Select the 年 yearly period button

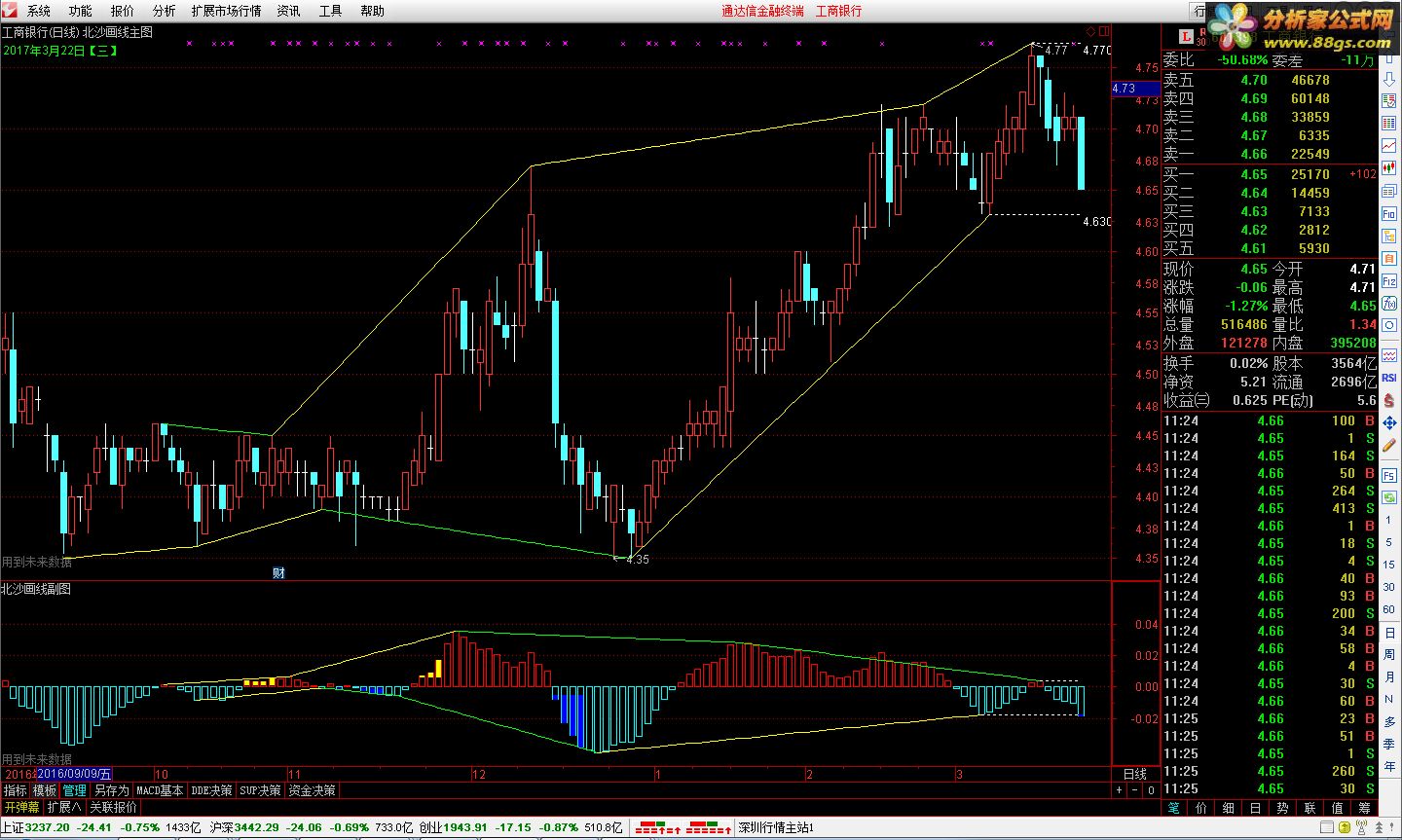(x=1389, y=765)
